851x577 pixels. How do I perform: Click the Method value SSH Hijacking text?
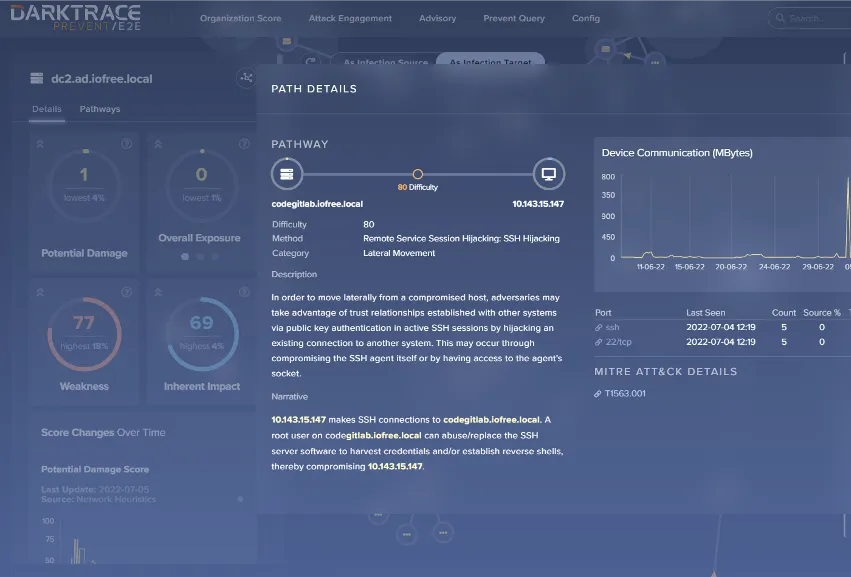click(x=461, y=238)
